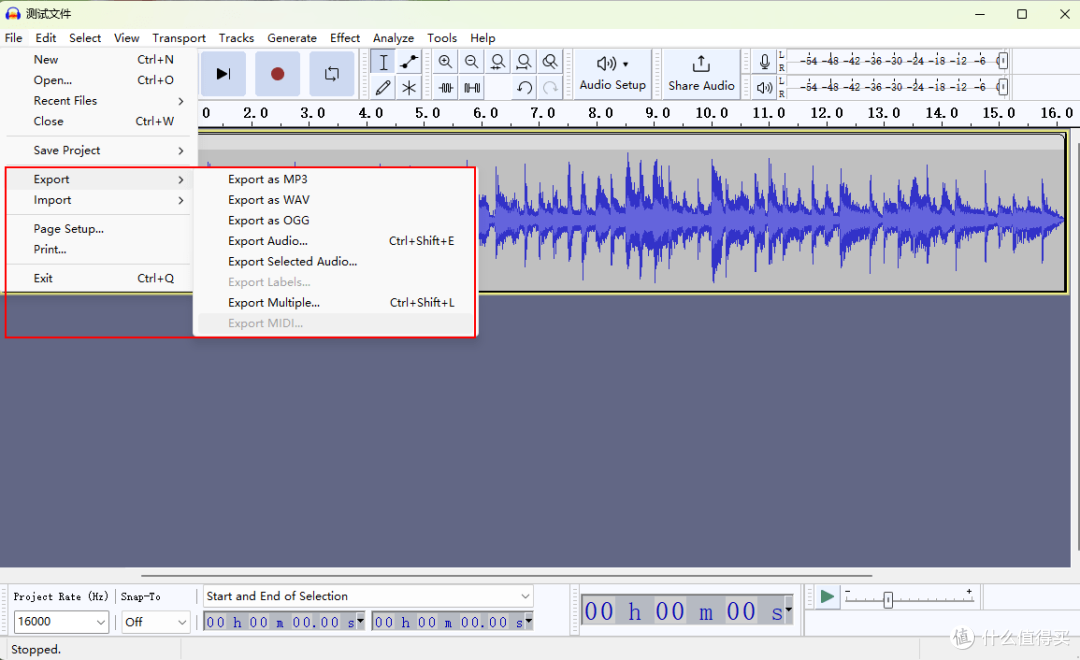Image resolution: width=1080 pixels, height=660 pixels.
Task: Open the Snap-To Off dropdown
Action: pos(156,621)
